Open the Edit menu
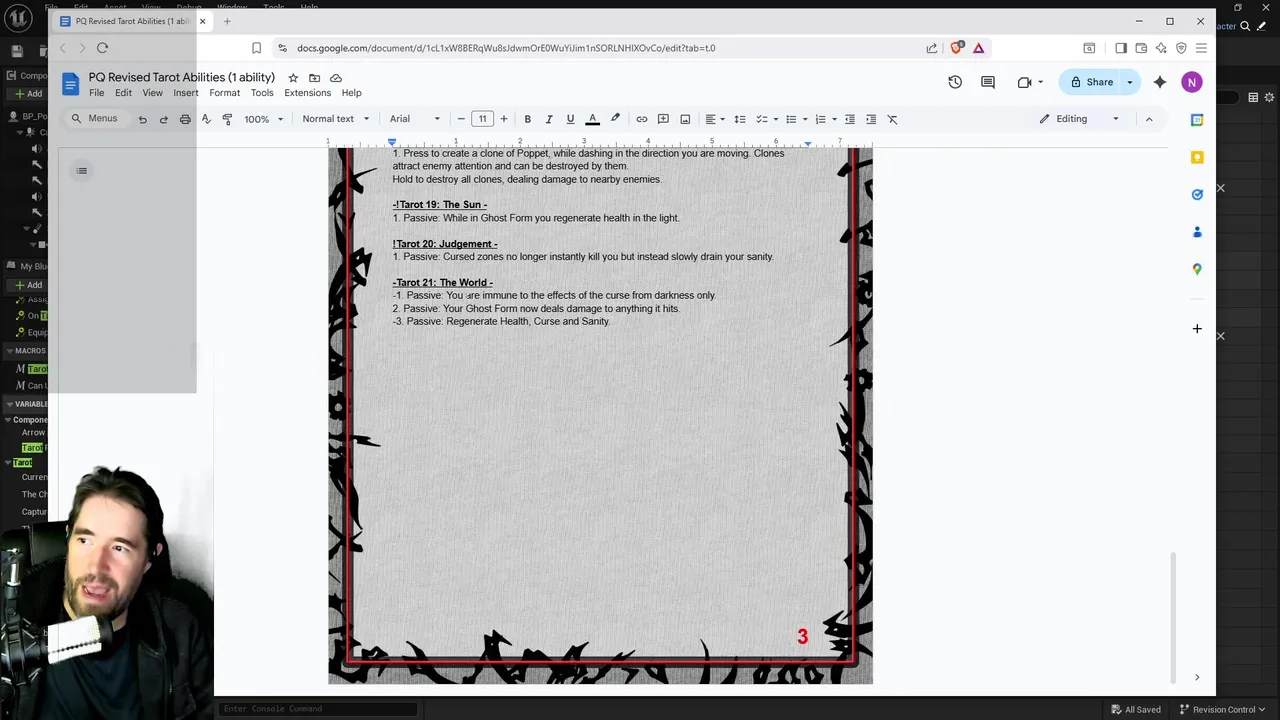The width and height of the screenshot is (1280, 720). tap(123, 93)
